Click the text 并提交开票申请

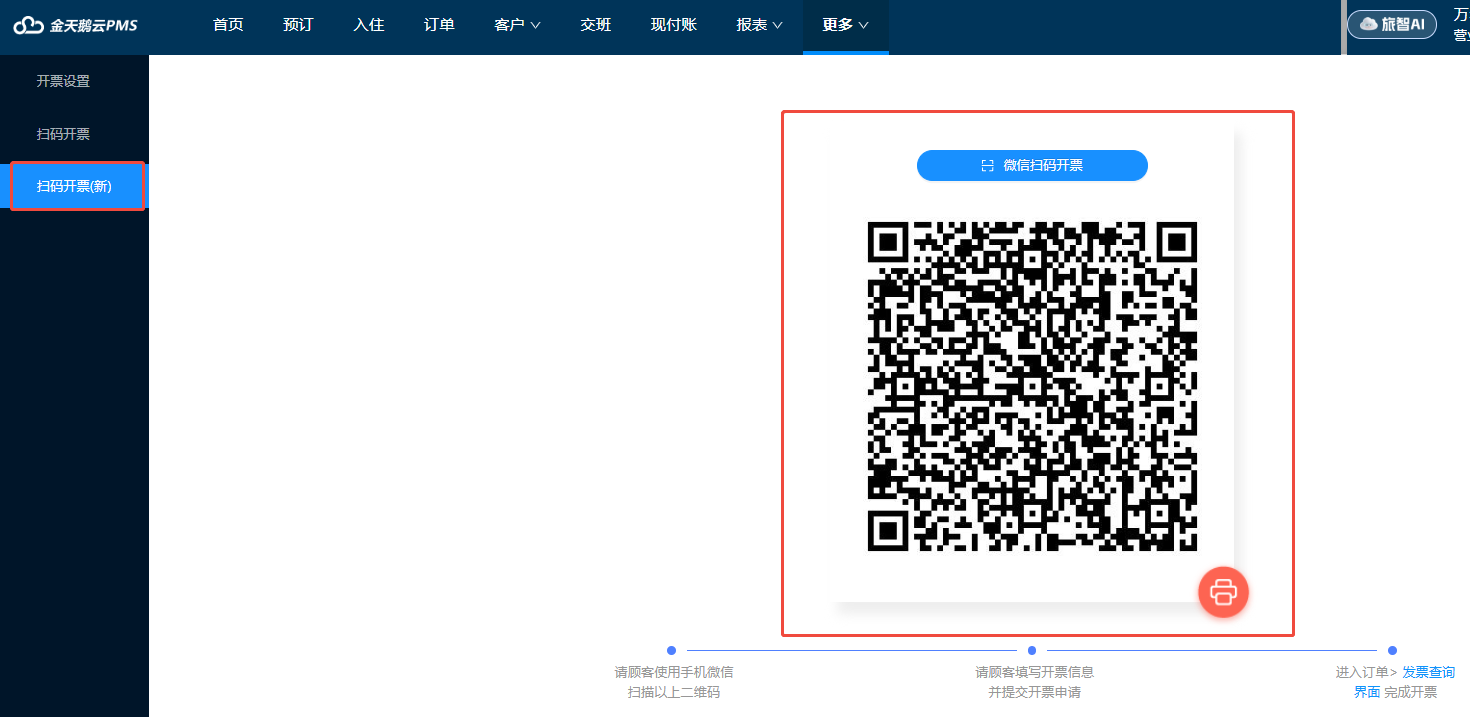click(x=1035, y=692)
